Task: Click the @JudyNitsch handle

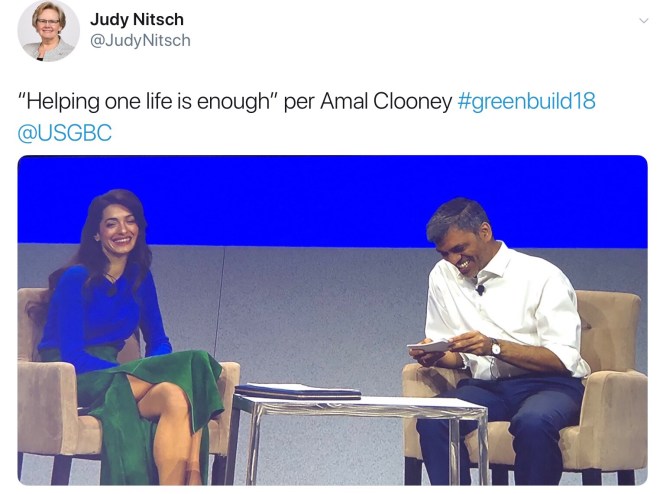Action: pyautogui.click(x=140, y=41)
